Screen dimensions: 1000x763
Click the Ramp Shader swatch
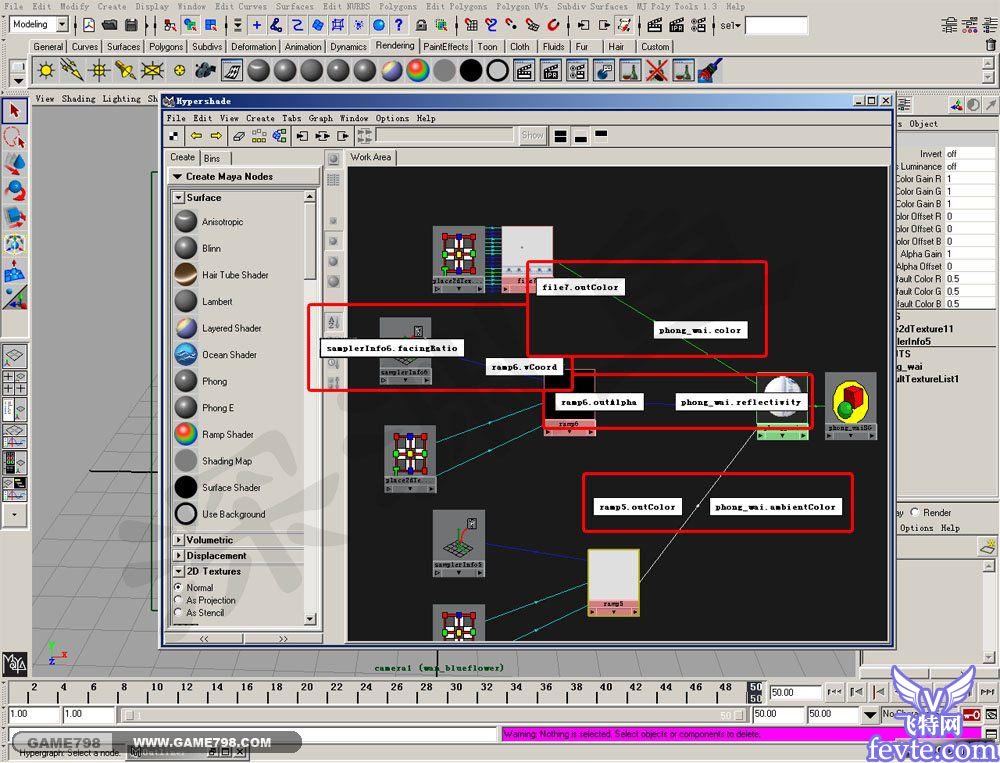point(186,435)
